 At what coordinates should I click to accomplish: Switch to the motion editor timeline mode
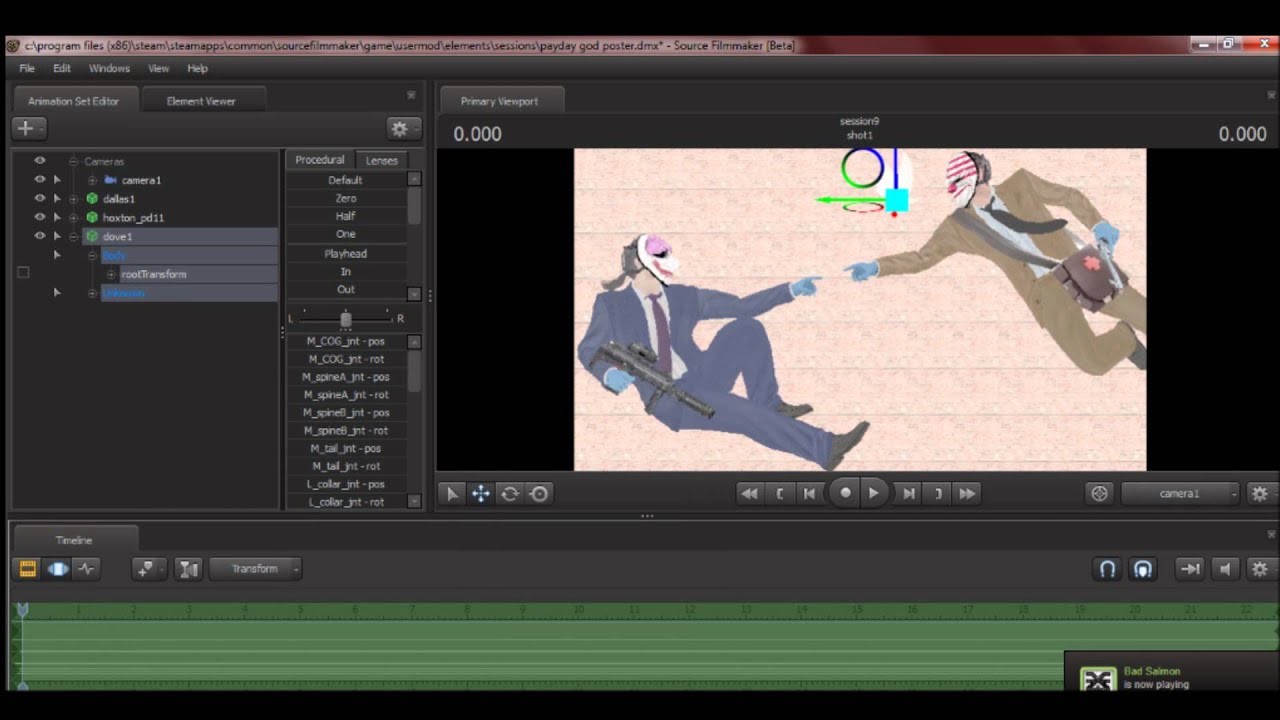click(x=58, y=569)
